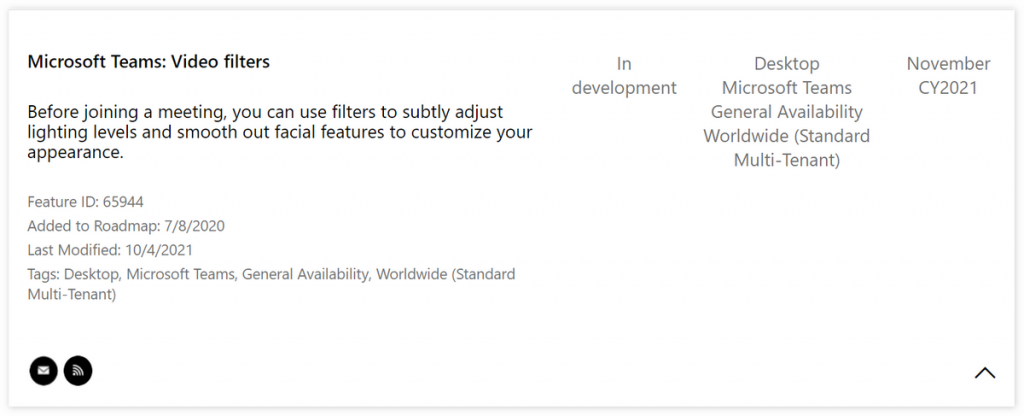Collapse the feature card with the chevron

(984, 373)
